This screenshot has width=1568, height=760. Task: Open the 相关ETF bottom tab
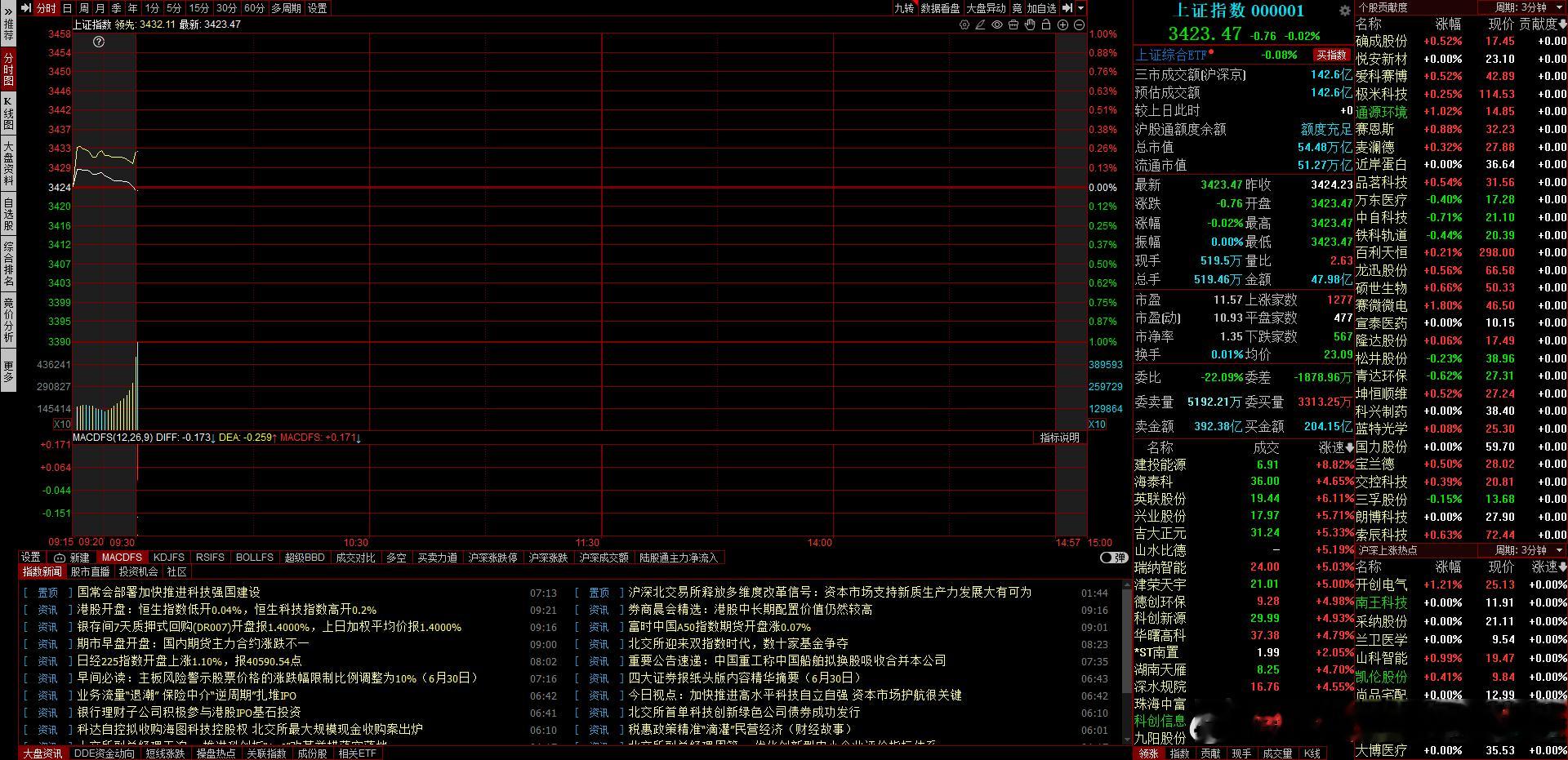click(358, 753)
